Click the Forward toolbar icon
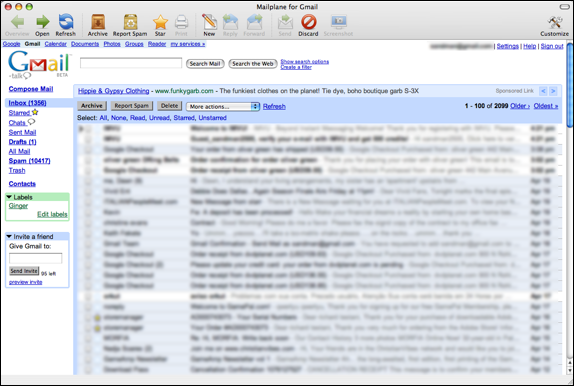The height and width of the screenshot is (386, 574). [254, 22]
